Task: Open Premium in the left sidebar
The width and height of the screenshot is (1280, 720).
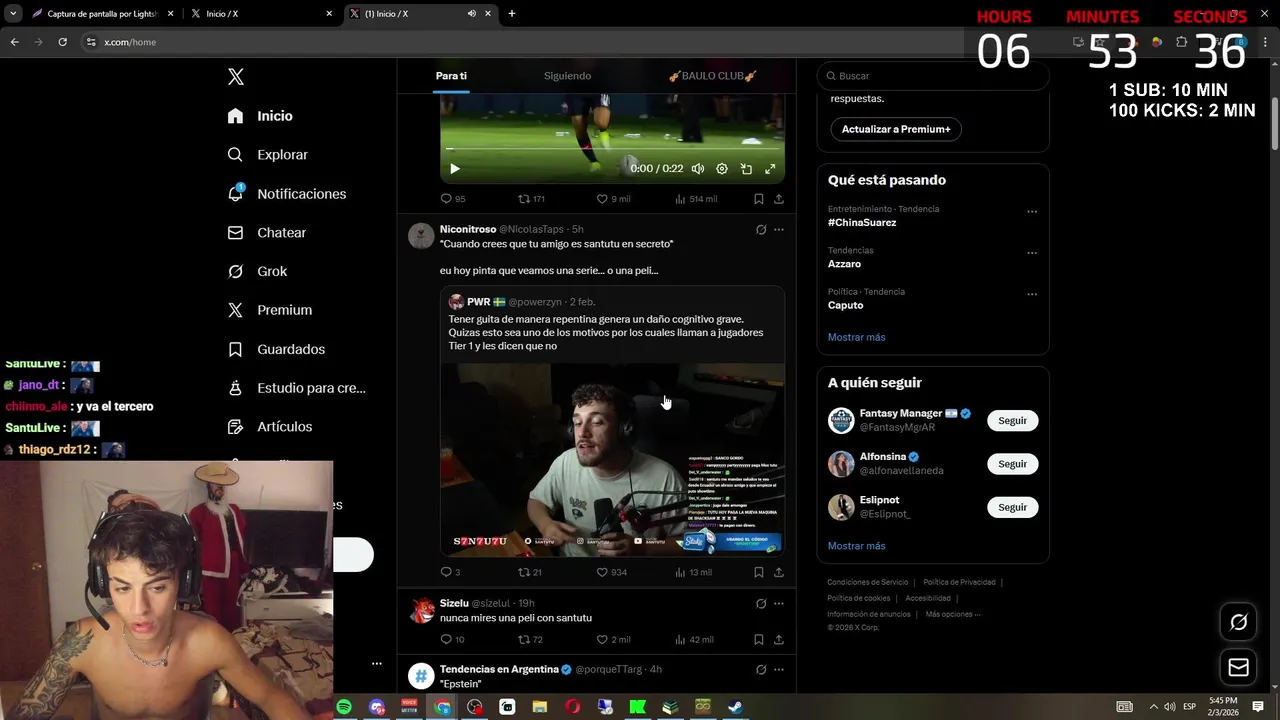Action: (269, 310)
